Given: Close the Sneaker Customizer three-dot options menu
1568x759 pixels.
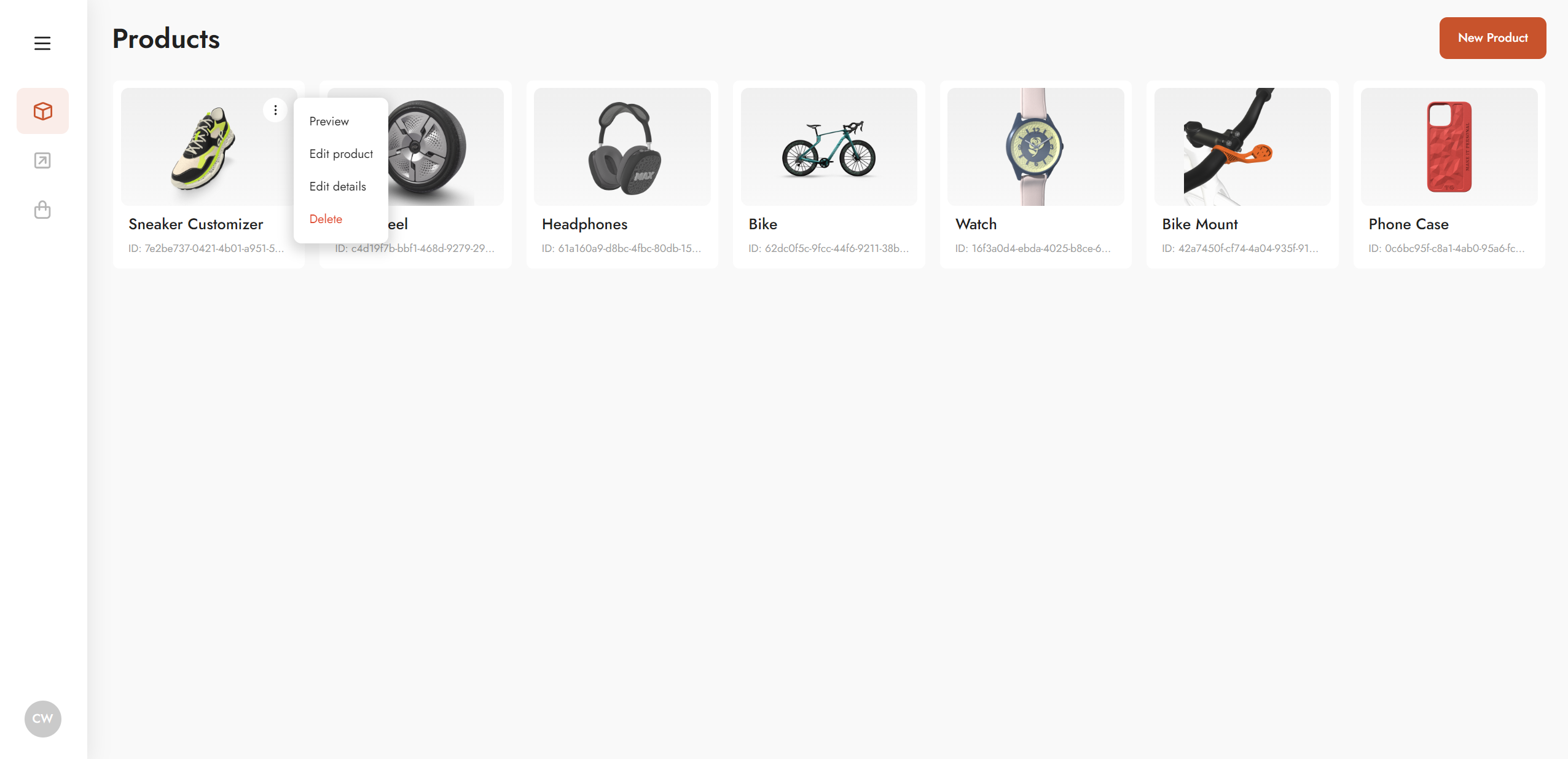Looking at the screenshot, I should click(x=275, y=110).
